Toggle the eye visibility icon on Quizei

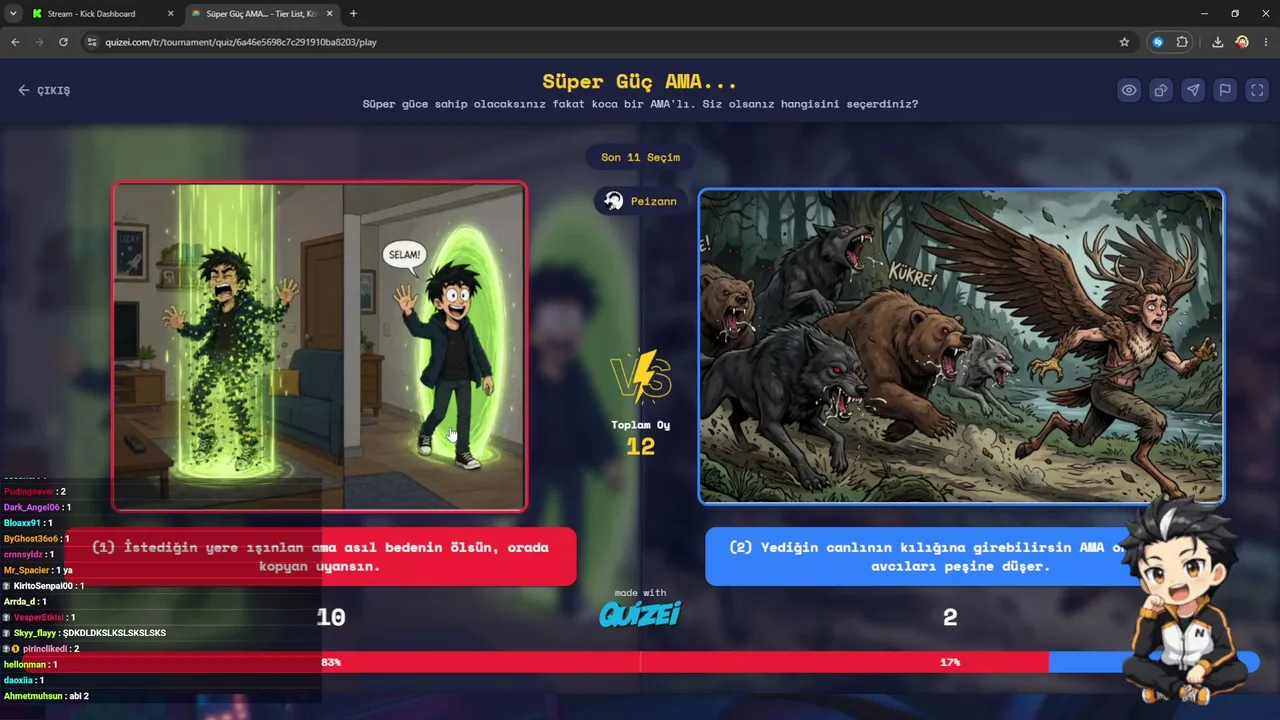tap(1129, 90)
